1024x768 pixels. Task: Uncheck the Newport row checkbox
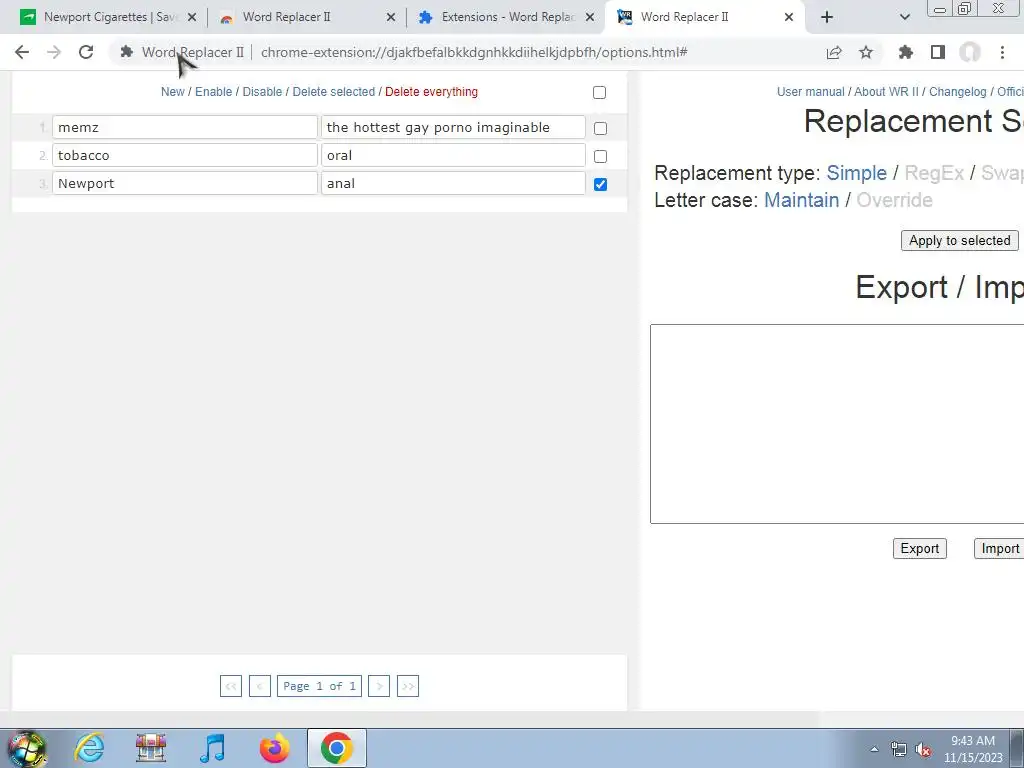600,185
